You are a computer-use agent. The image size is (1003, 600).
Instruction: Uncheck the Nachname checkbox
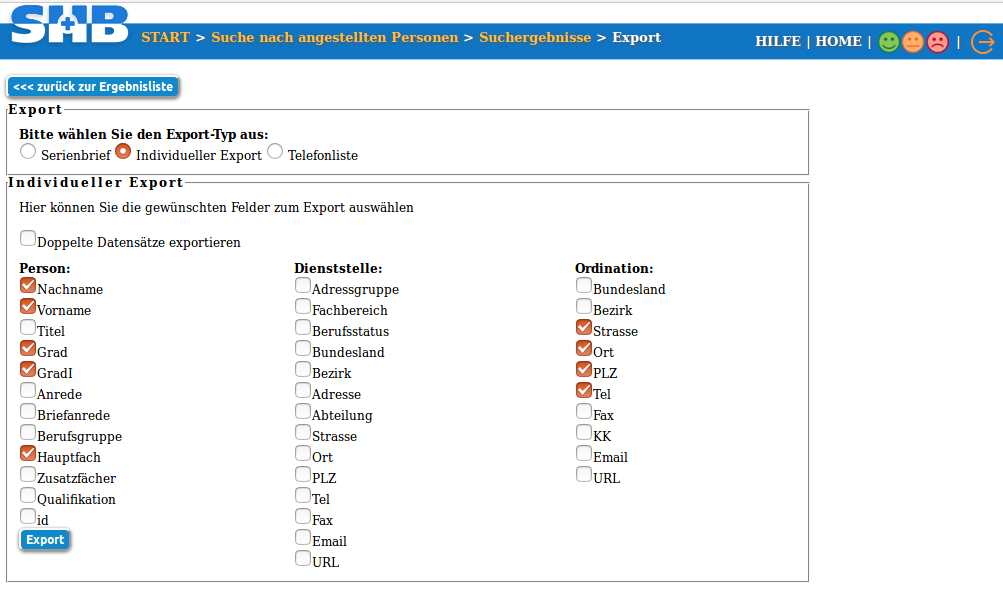[28, 284]
